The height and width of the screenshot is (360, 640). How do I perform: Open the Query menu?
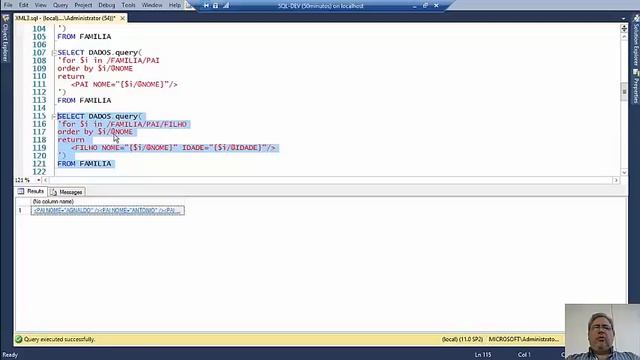pyautogui.click(x=60, y=5)
